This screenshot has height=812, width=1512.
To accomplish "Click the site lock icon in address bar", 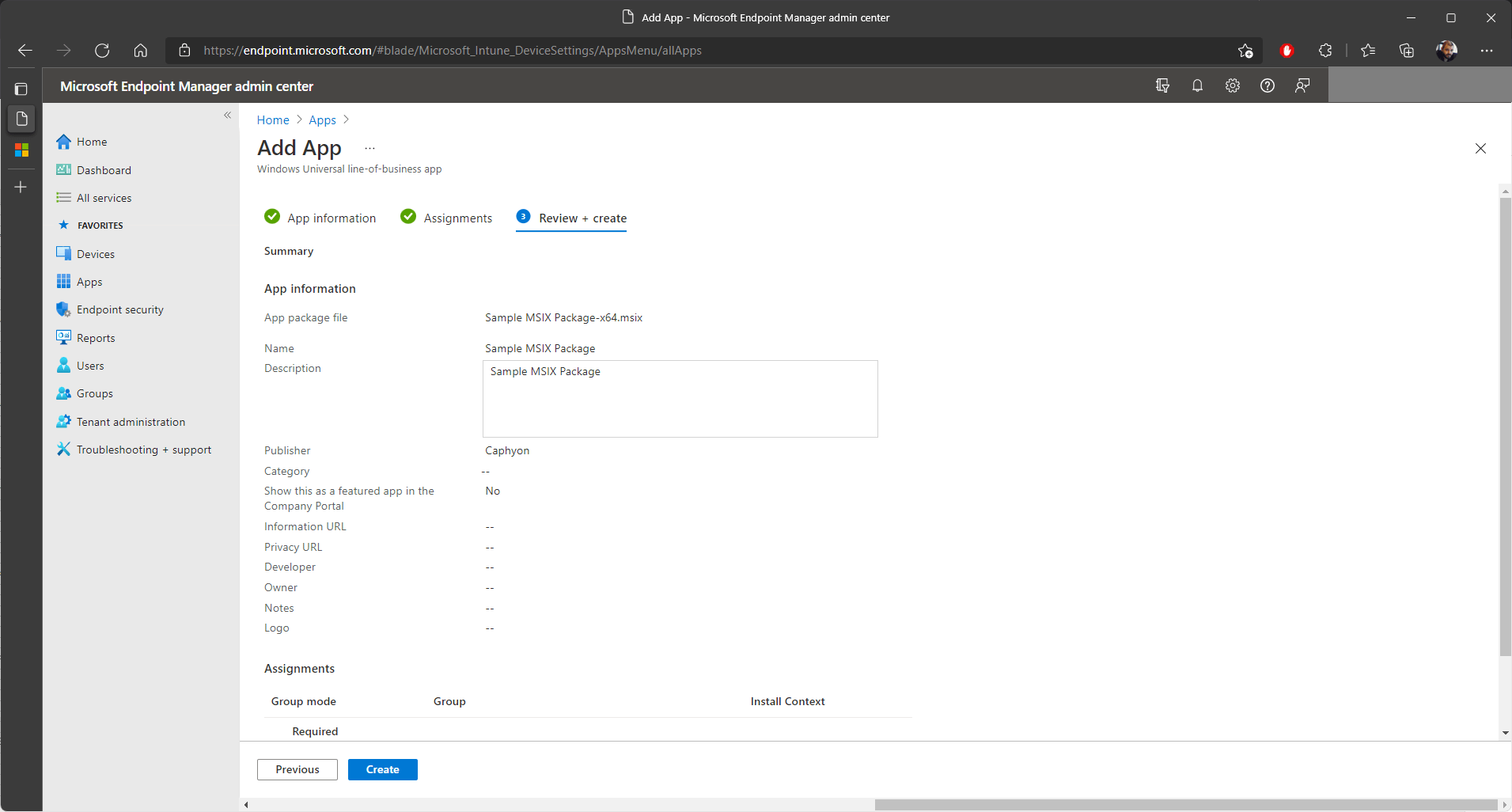I will point(184,51).
